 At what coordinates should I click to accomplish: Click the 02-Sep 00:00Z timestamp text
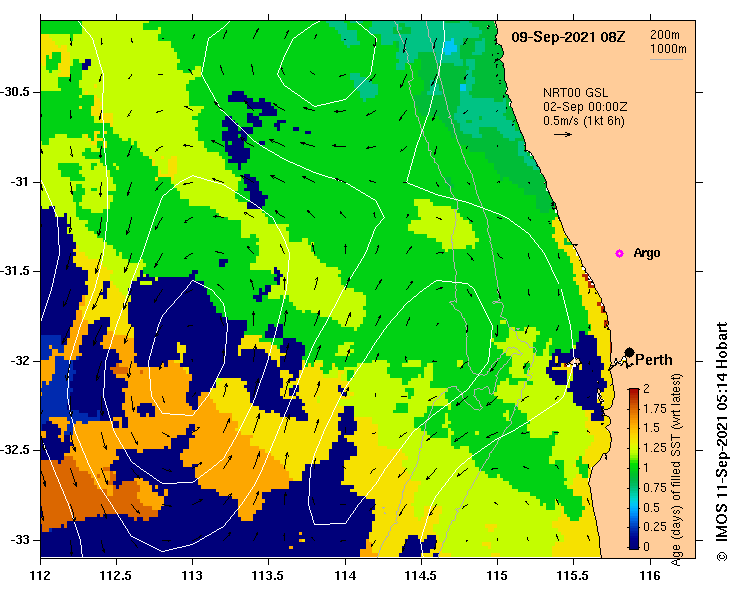585,107
